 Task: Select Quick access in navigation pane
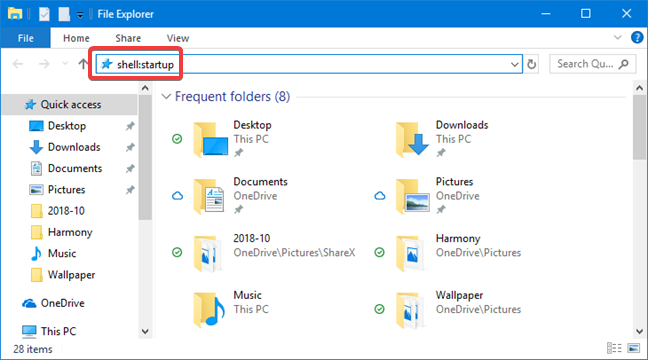tap(69, 105)
